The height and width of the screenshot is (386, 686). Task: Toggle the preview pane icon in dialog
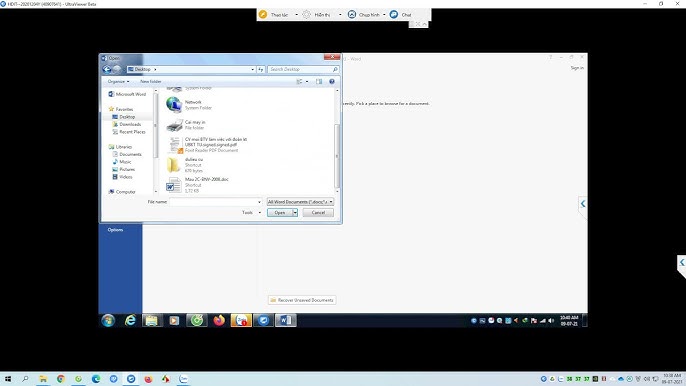click(319, 81)
